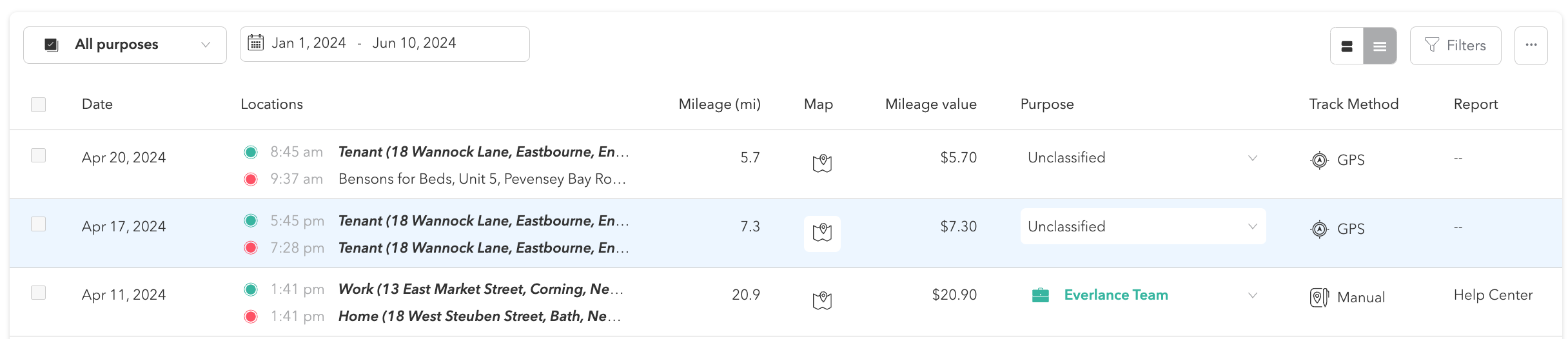The image size is (1568, 339).
Task: Open the Help Center report link
Action: point(1493,295)
